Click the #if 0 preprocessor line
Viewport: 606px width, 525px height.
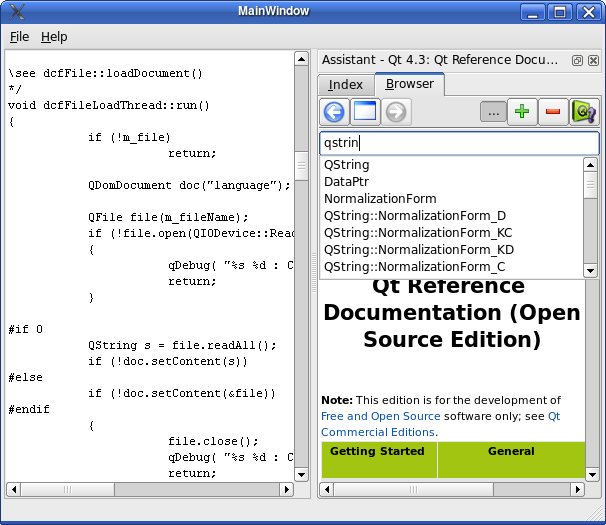point(26,329)
